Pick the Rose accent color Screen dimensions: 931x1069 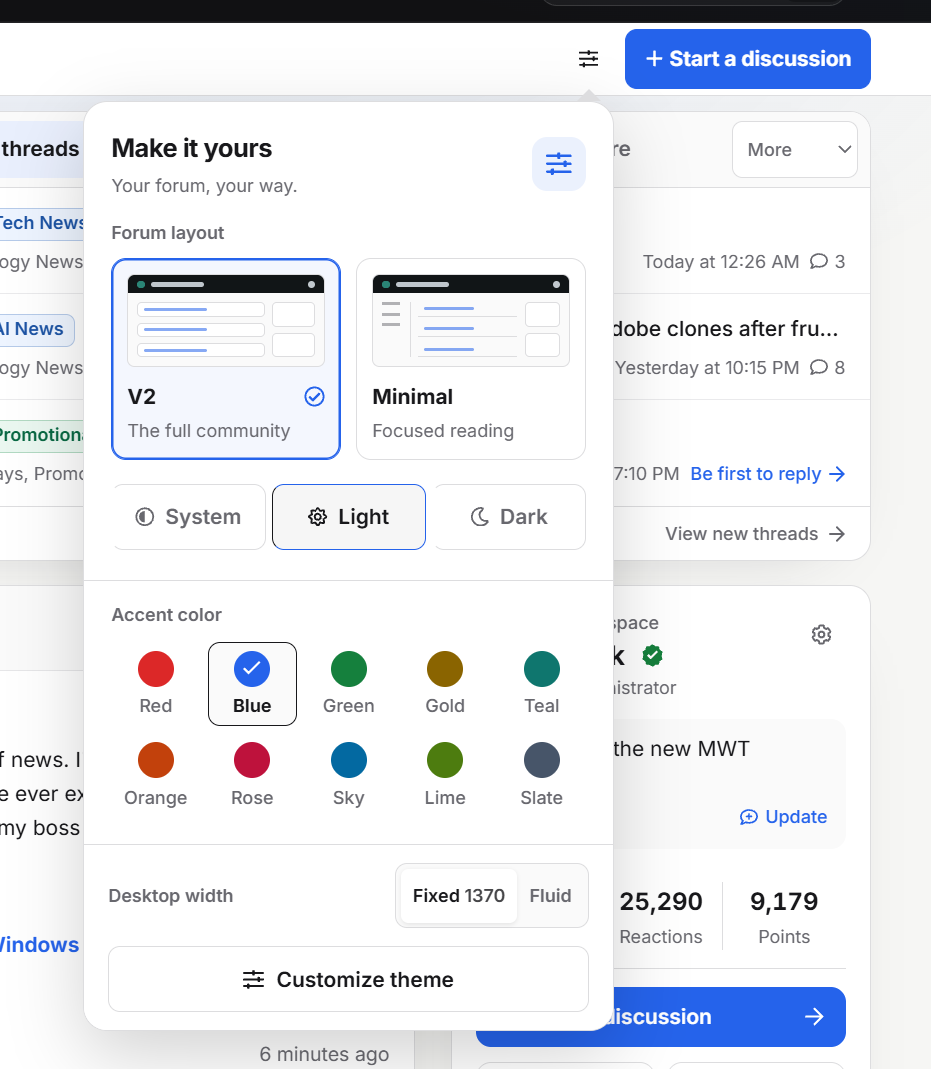tap(252, 775)
